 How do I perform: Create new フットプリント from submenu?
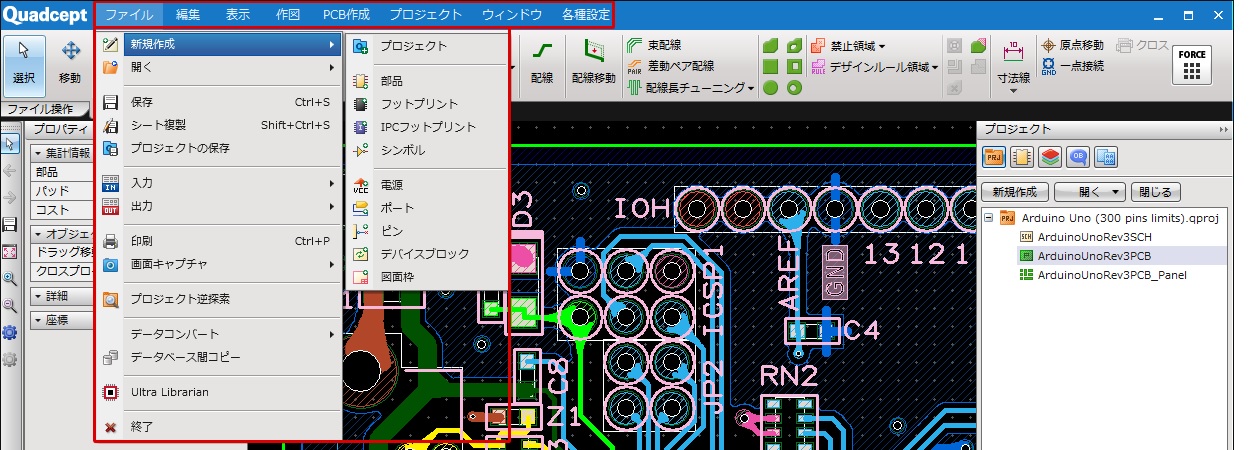click(x=427, y=104)
